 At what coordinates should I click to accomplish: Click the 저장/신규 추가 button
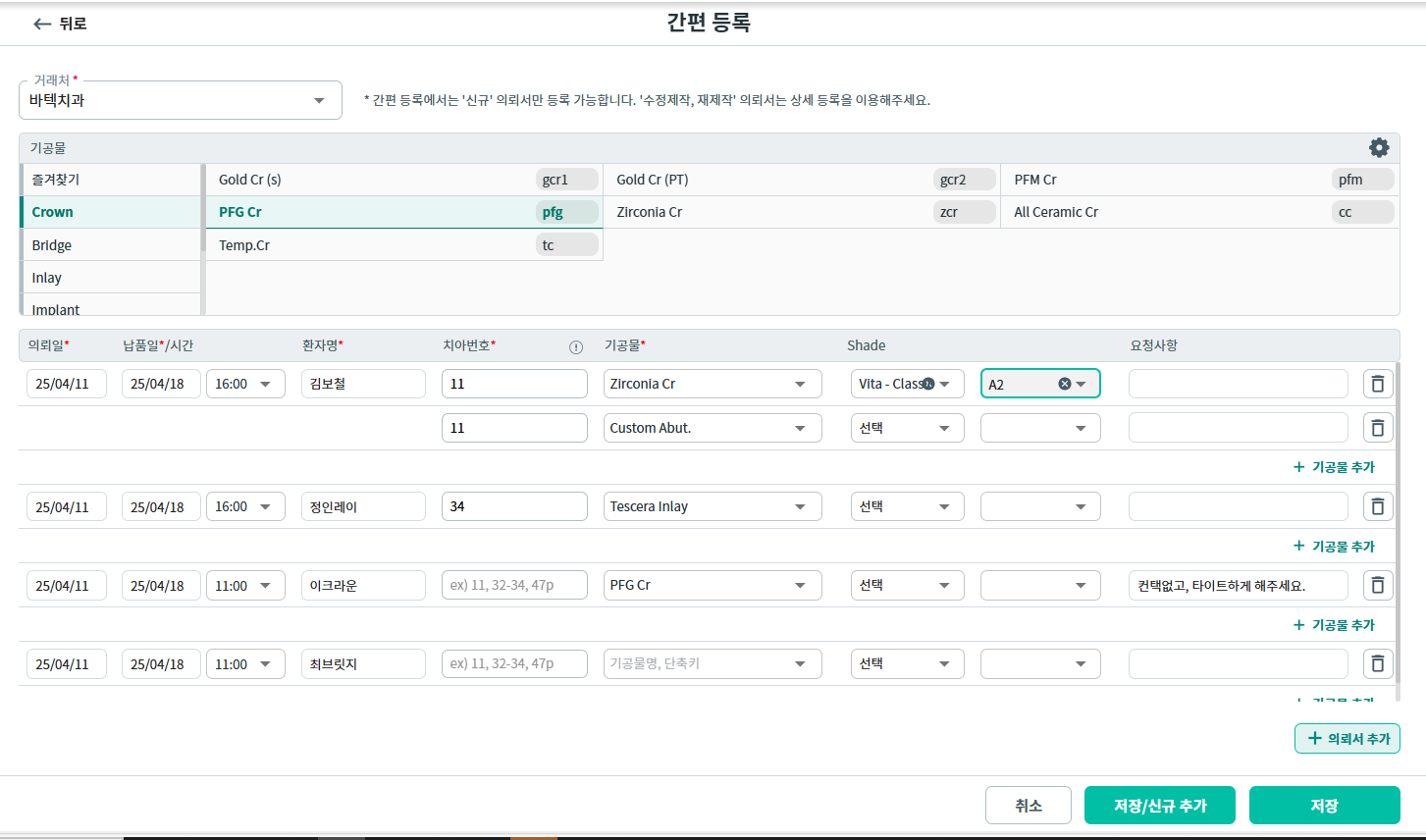(x=1160, y=805)
